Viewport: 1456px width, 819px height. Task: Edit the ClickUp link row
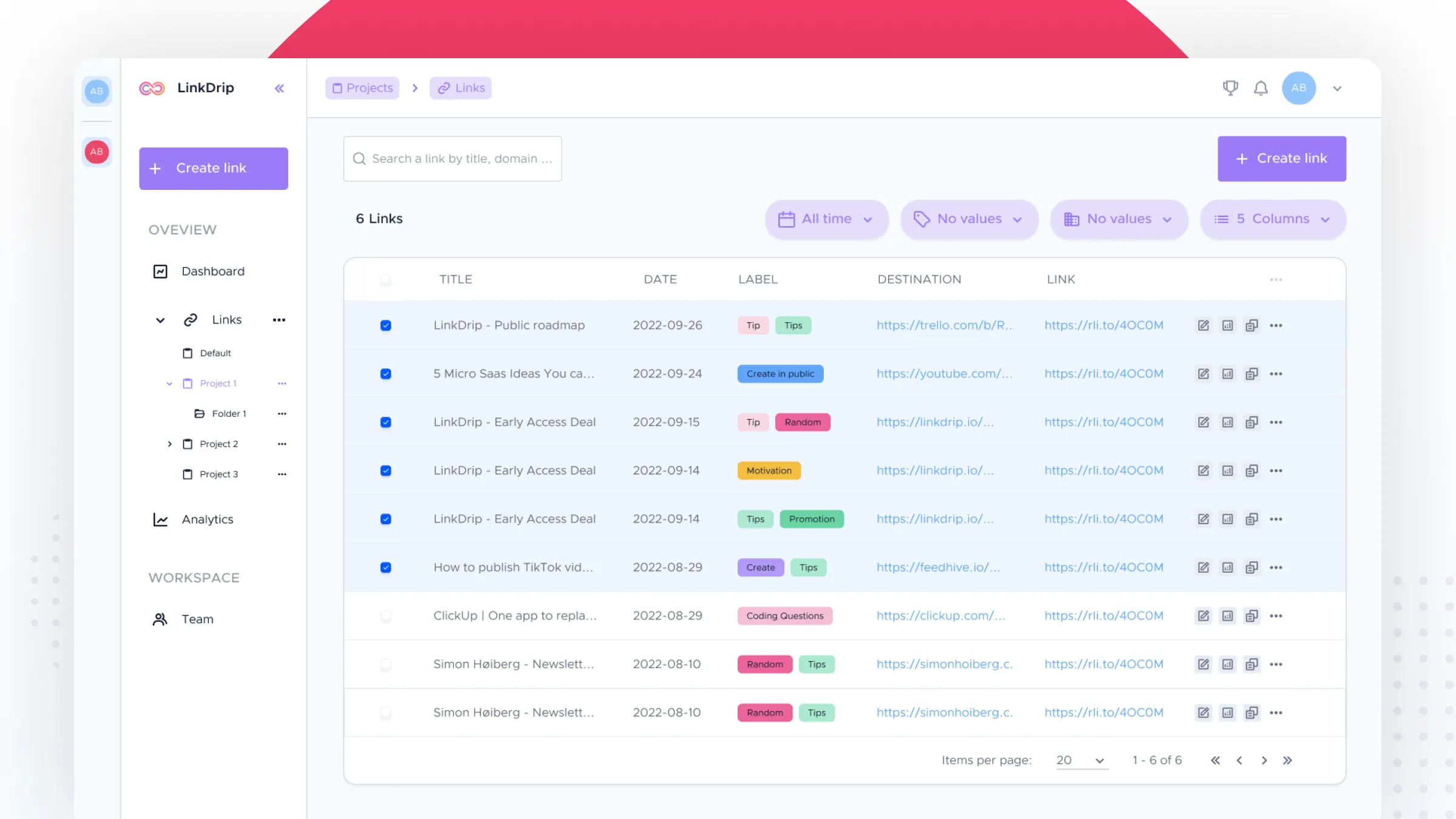tap(1203, 616)
